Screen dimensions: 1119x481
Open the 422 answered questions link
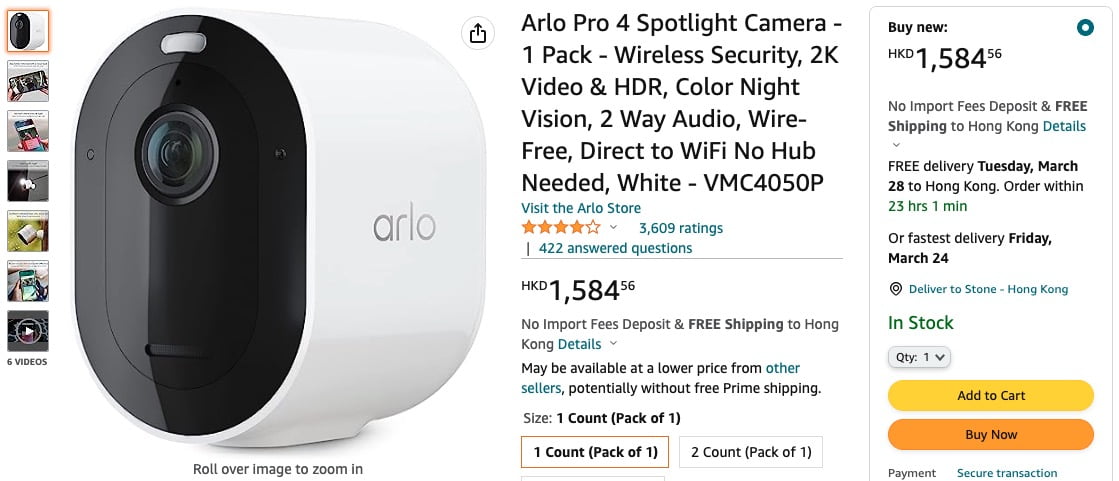pyautogui.click(x=615, y=248)
